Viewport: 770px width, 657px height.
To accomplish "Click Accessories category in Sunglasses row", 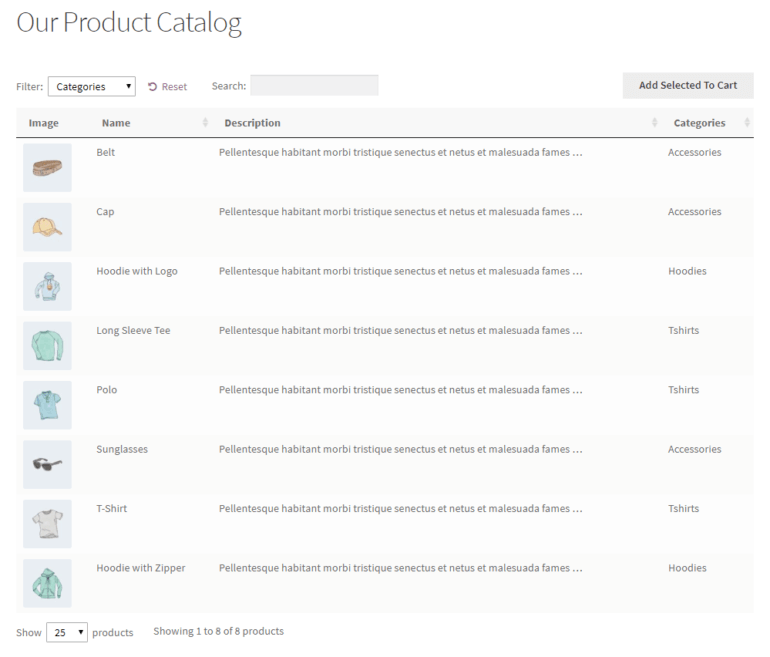I will point(694,449).
